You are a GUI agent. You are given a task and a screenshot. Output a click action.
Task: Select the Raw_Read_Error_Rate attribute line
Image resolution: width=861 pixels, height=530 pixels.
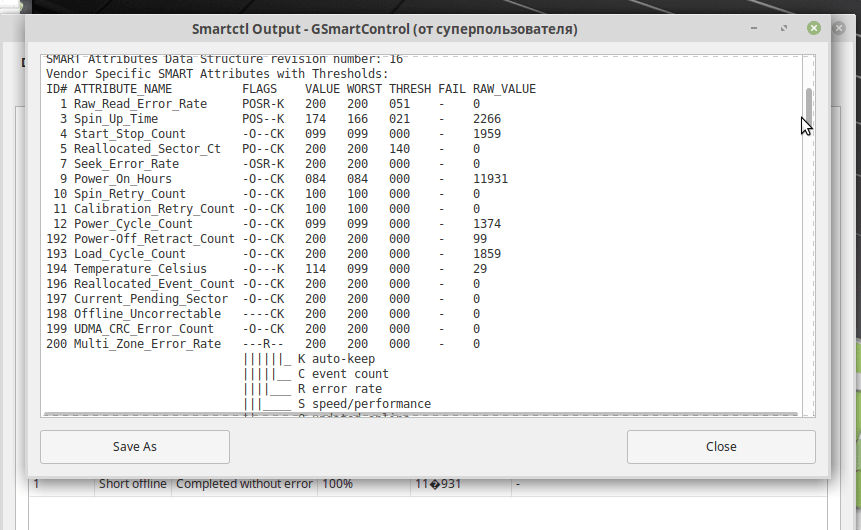pyautogui.click(x=264, y=104)
